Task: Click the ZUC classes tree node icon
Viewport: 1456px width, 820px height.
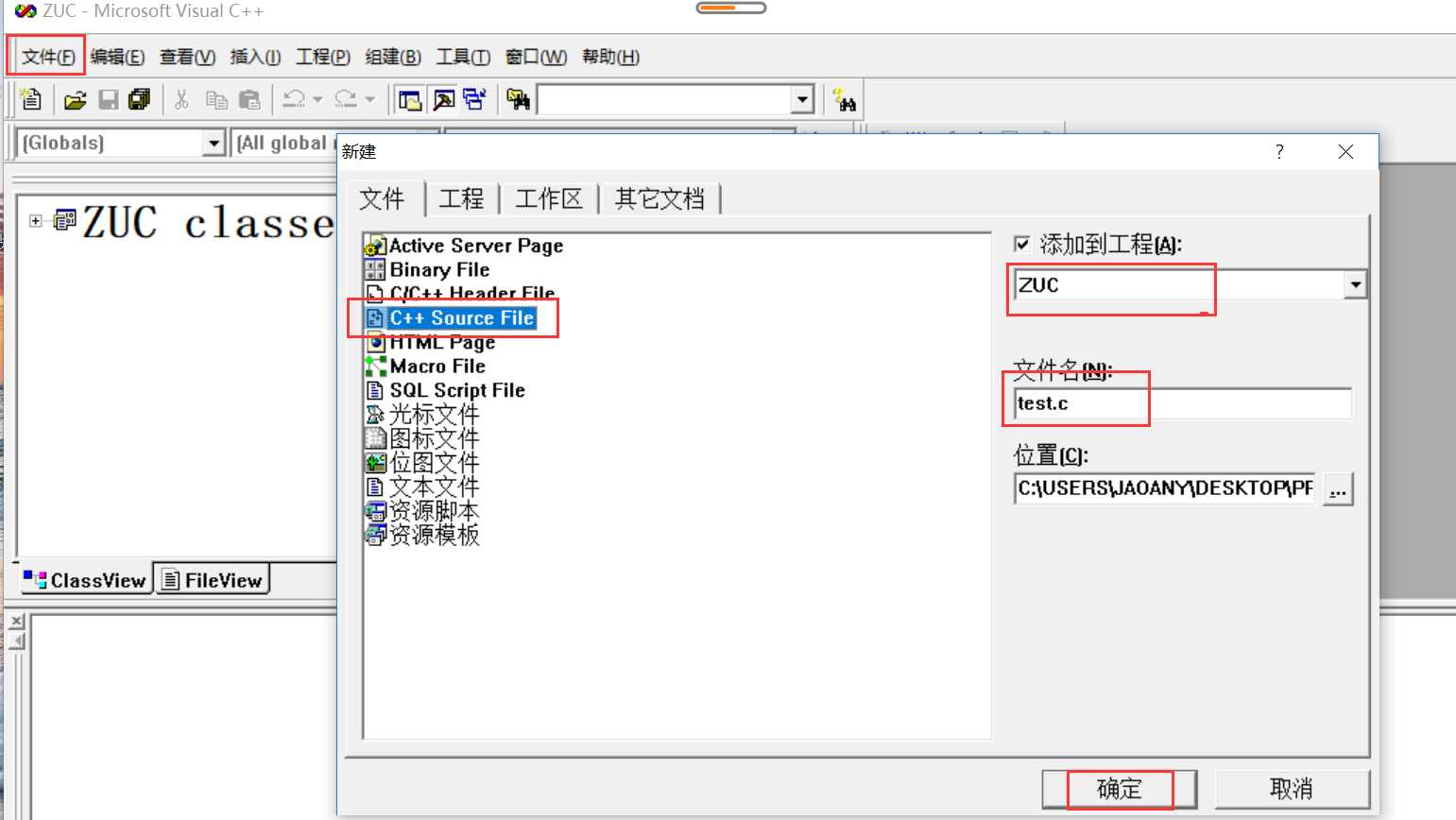Action: tap(65, 221)
